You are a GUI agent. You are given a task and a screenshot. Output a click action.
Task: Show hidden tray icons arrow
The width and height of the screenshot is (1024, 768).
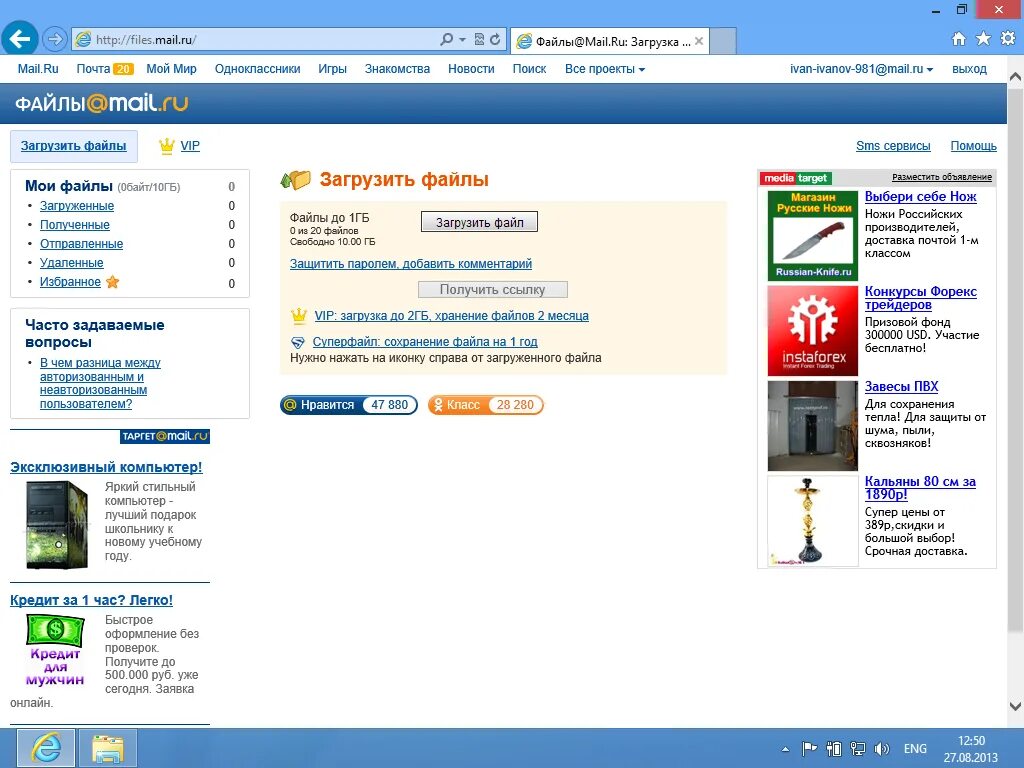click(785, 749)
